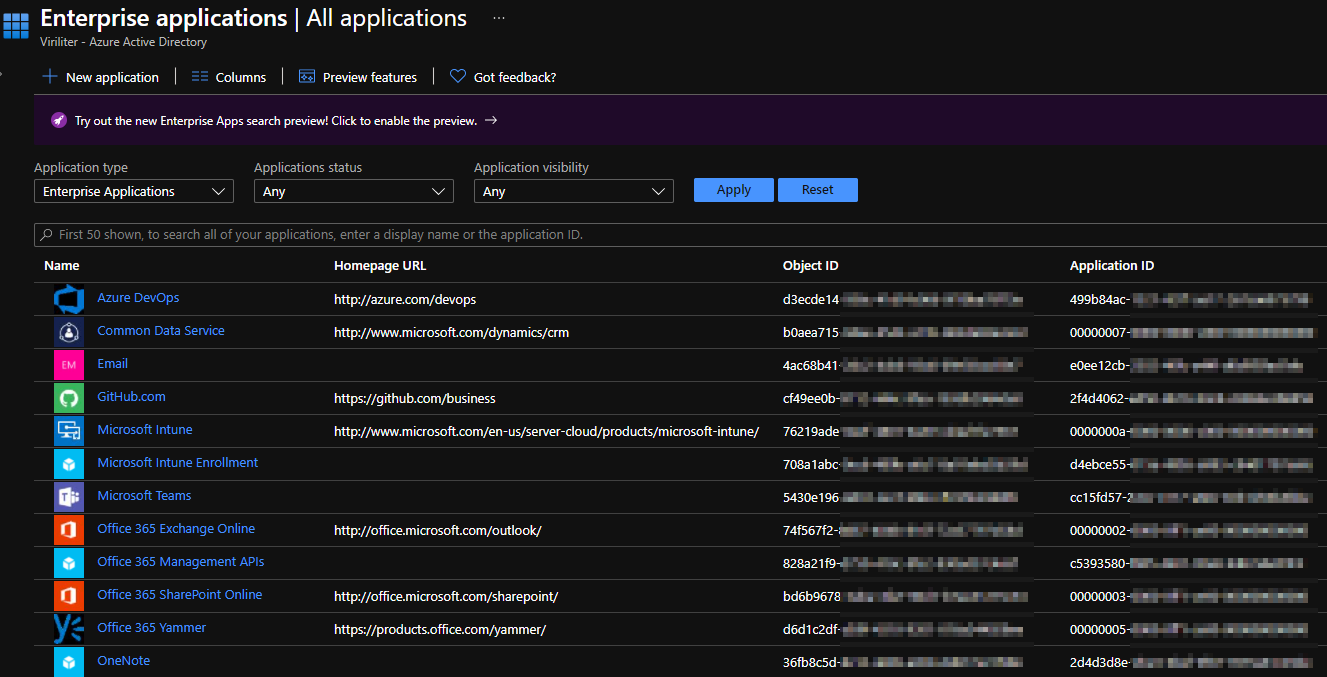Click the products.office.com/yammer/ URL cell

click(x=440, y=630)
